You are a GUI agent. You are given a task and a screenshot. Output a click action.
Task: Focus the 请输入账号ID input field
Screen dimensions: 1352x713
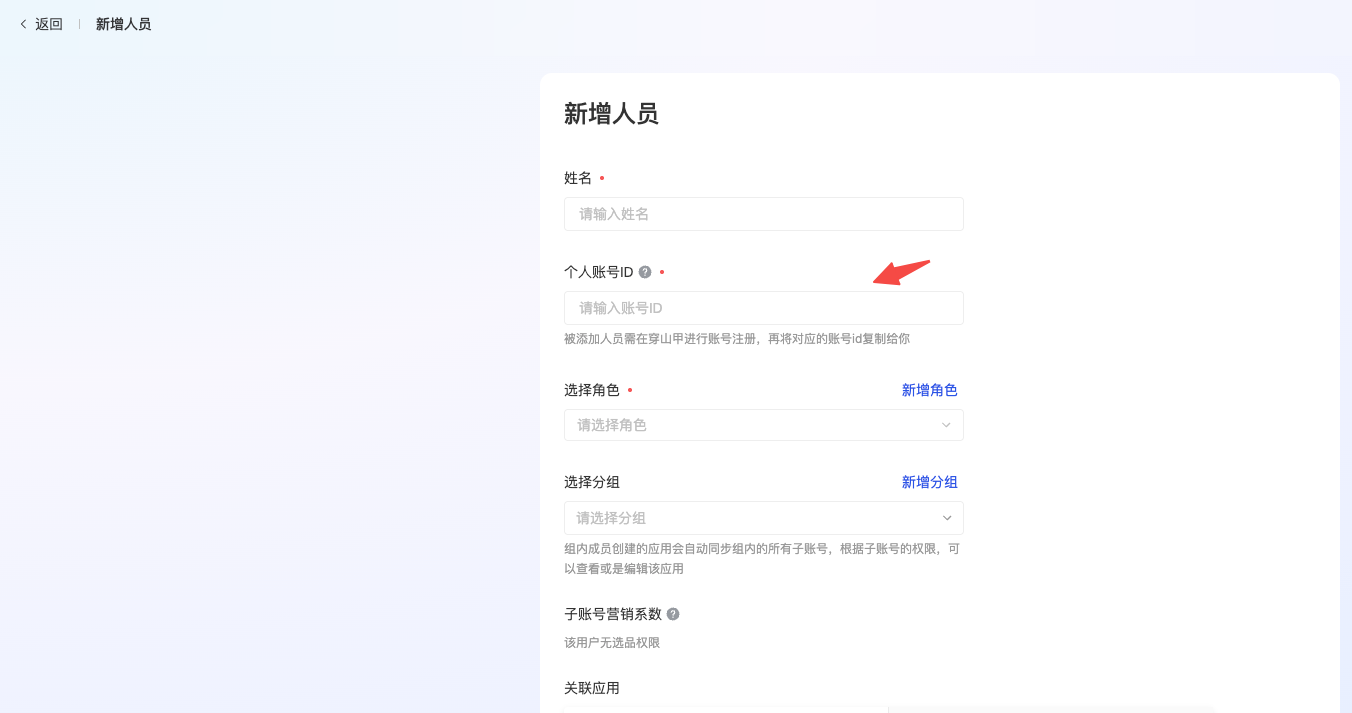coord(763,308)
